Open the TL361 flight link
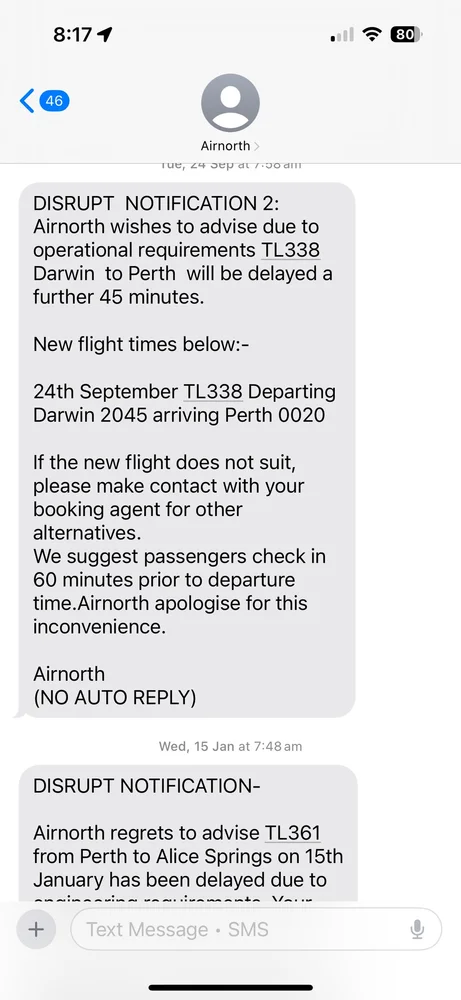The width and height of the screenshot is (461, 1000). point(293,833)
